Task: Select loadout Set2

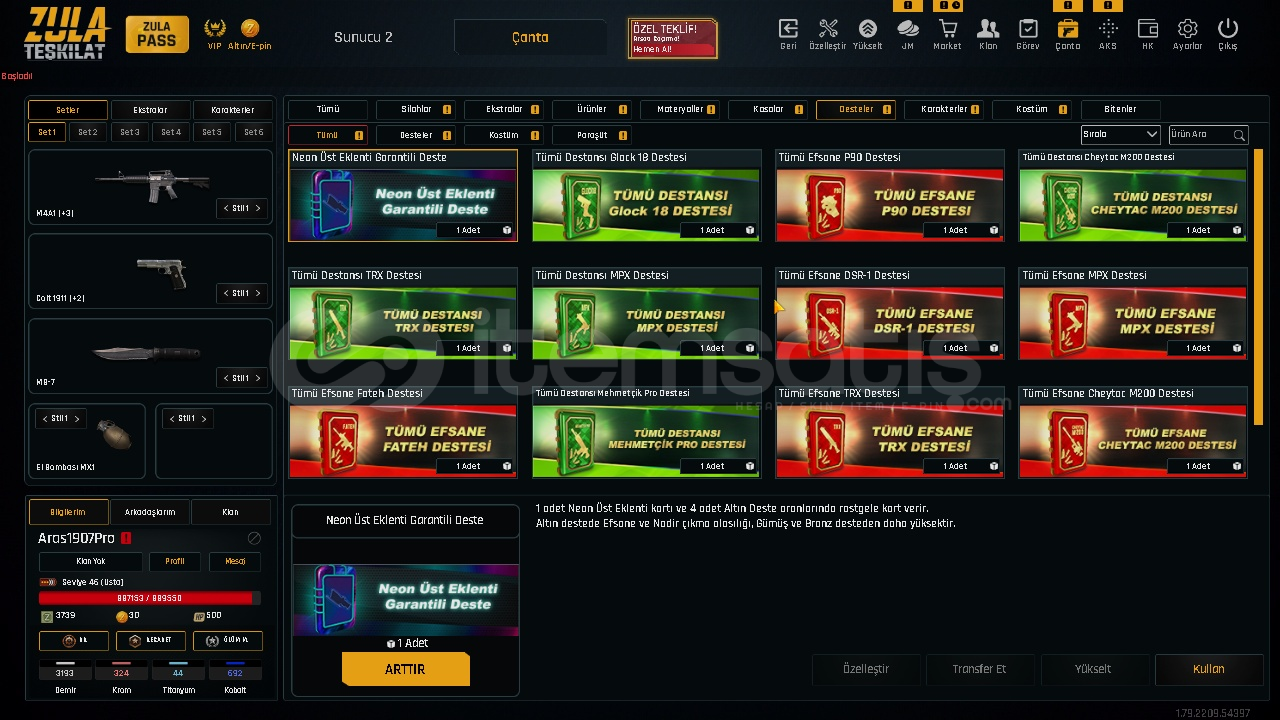Action: 88,132
